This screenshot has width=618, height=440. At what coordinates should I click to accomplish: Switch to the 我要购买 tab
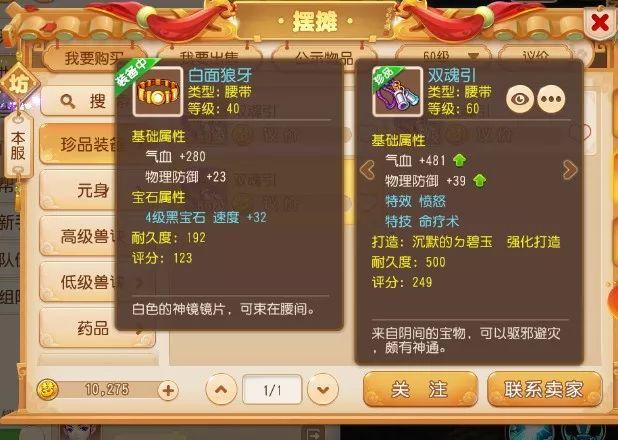pyautogui.click(x=94, y=58)
